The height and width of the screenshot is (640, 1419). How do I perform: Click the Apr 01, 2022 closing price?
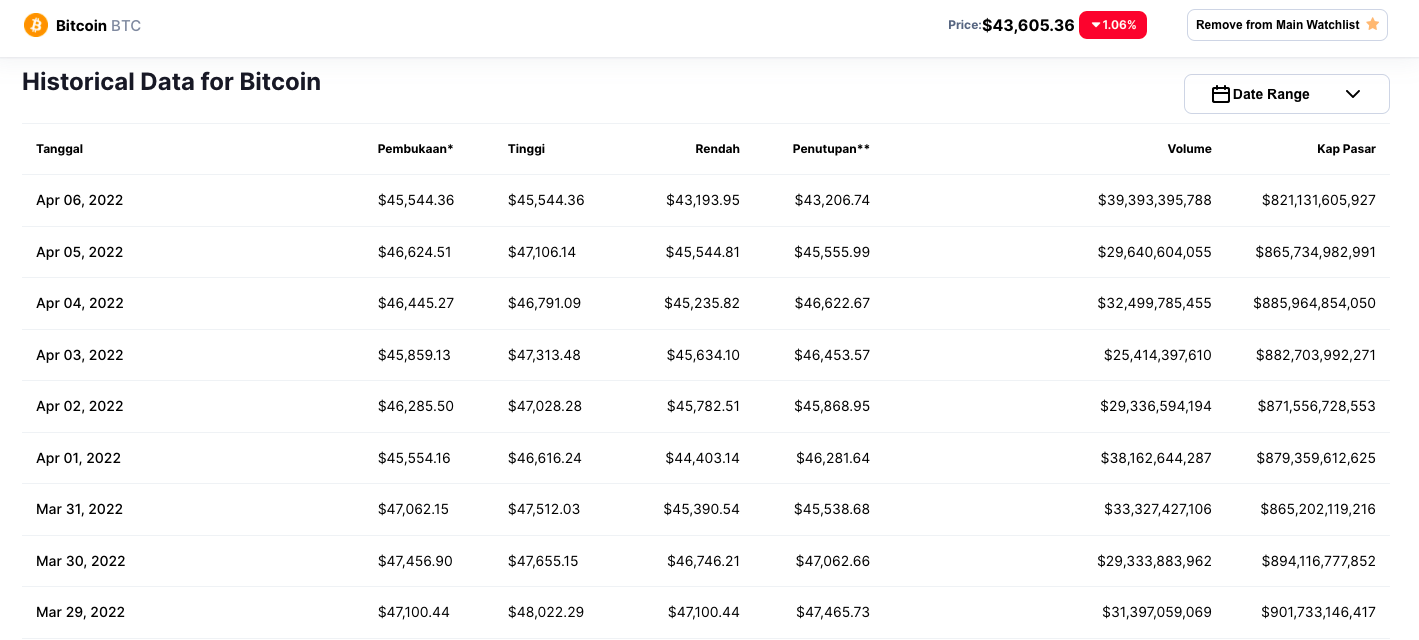coord(832,458)
